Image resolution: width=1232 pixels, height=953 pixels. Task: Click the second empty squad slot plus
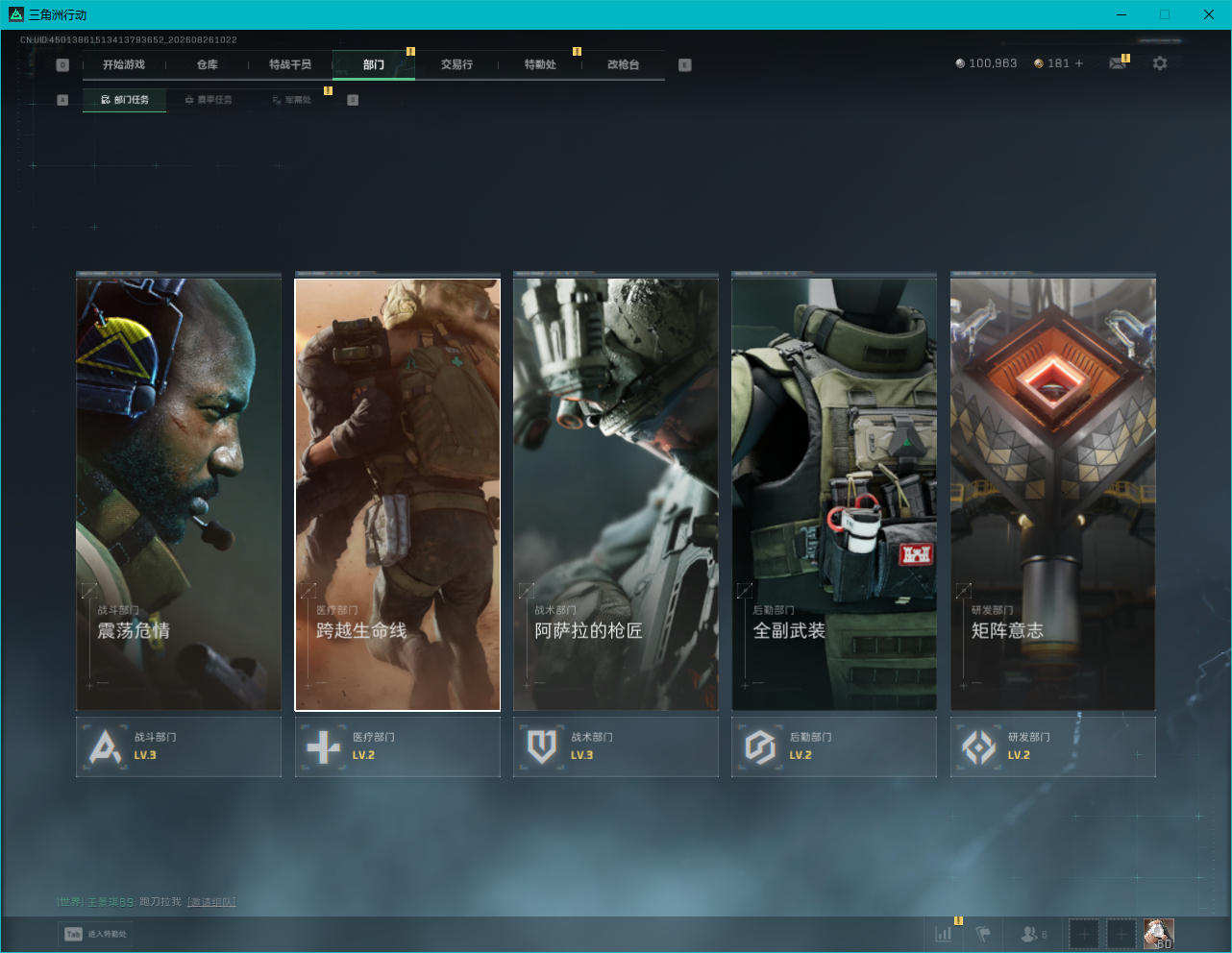[1121, 933]
